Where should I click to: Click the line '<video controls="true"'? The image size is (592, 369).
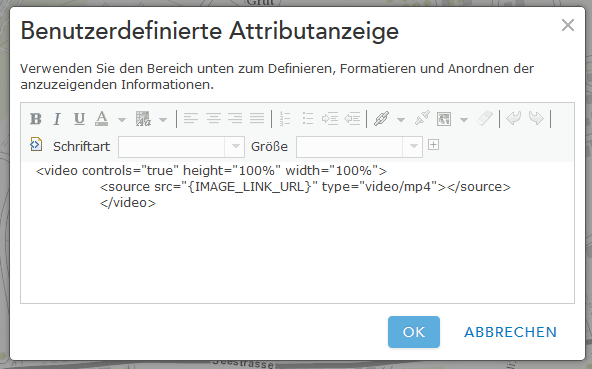(211, 171)
